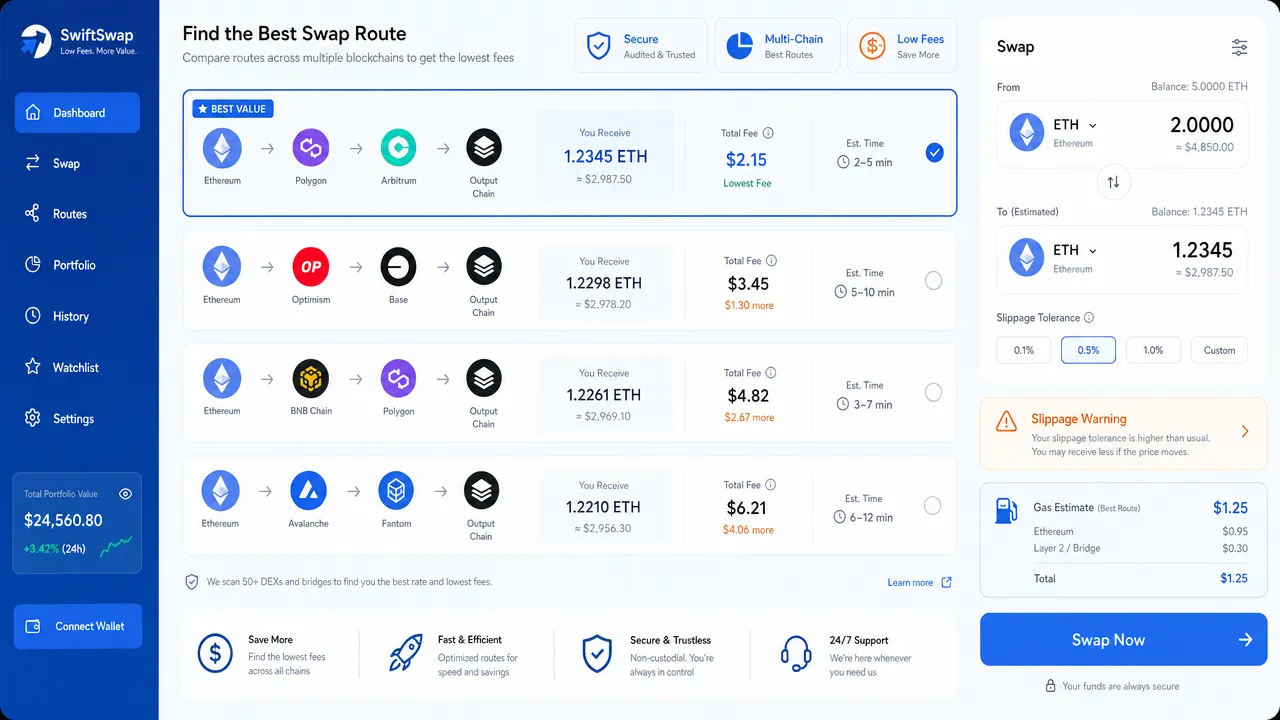Click the Connect Wallet button
This screenshot has width=1280, height=720.
tap(78, 626)
